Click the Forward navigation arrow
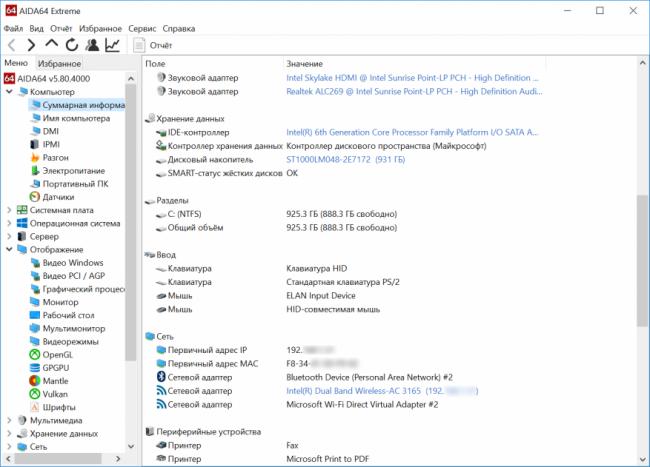The height and width of the screenshot is (467, 650). pos(31,45)
